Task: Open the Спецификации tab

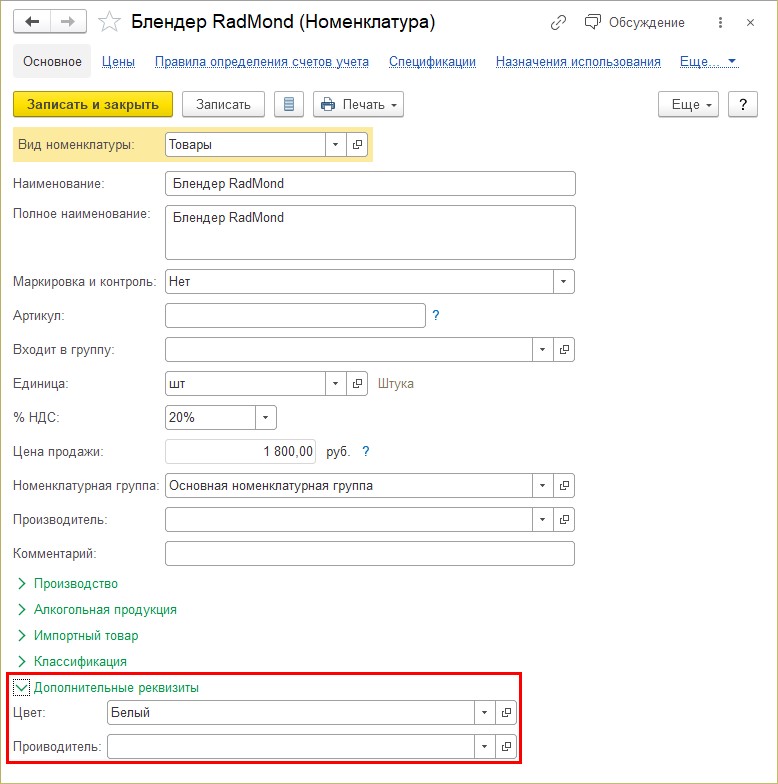Action: (x=432, y=61)
